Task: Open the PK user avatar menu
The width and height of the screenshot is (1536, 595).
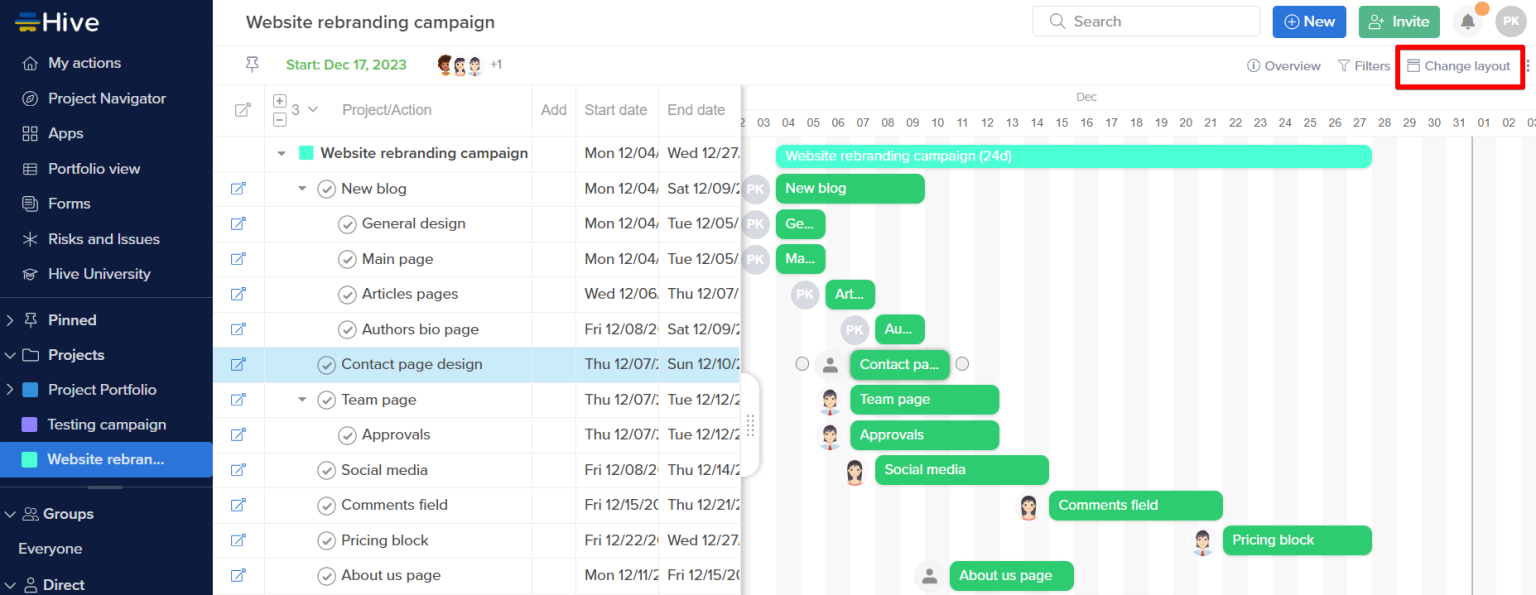Action: point(1510,22)
